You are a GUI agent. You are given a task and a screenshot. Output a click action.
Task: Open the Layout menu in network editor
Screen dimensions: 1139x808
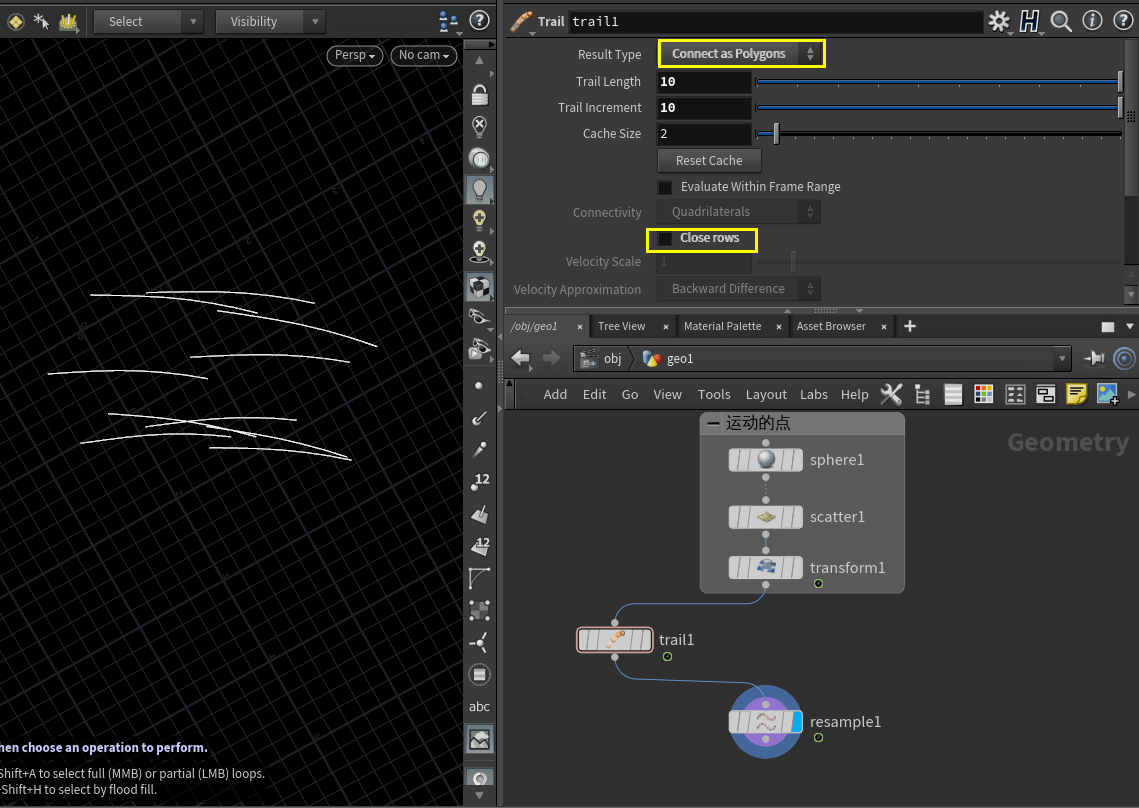pyautogui.click(x=766, y=395)
